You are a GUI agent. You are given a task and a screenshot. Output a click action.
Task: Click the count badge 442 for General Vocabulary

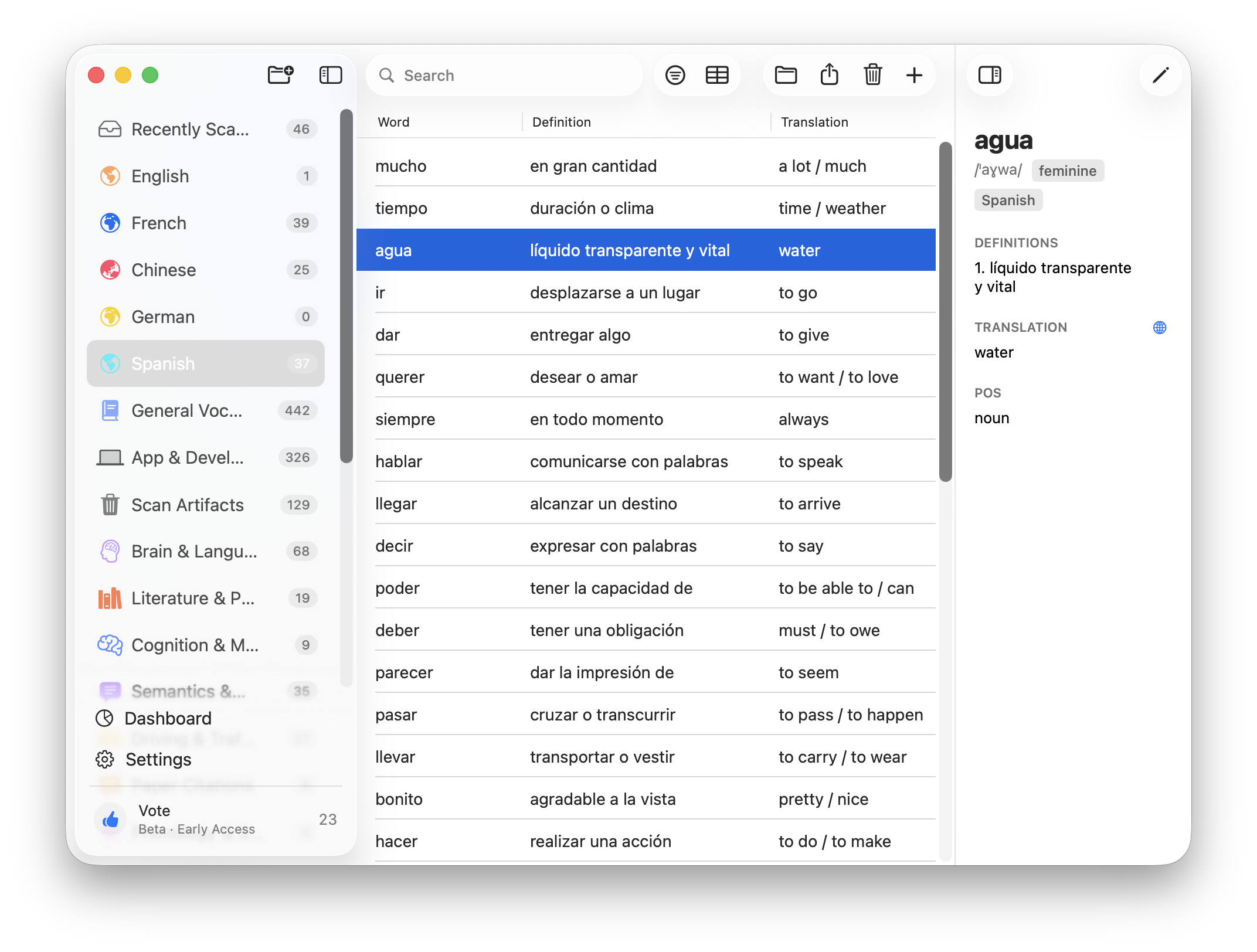pyautogui.click(x=297, y=410)
